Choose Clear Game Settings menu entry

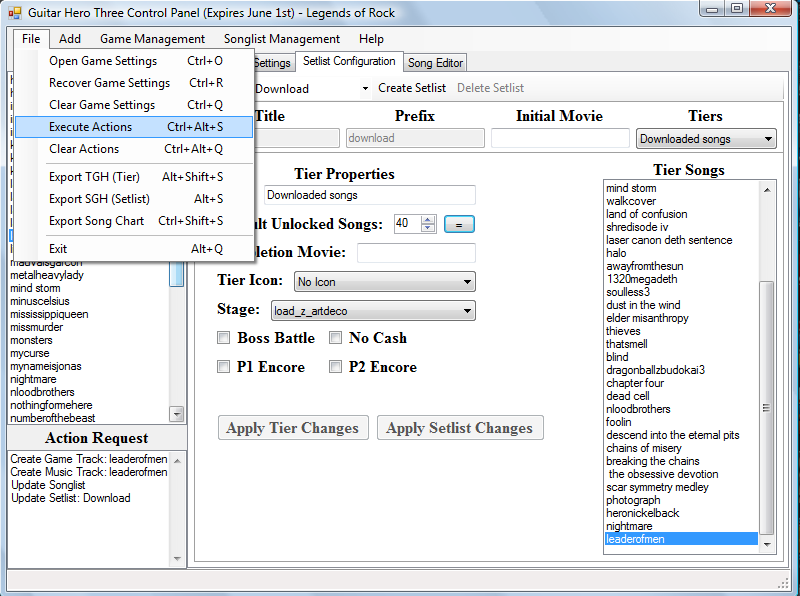pos(135,105)
